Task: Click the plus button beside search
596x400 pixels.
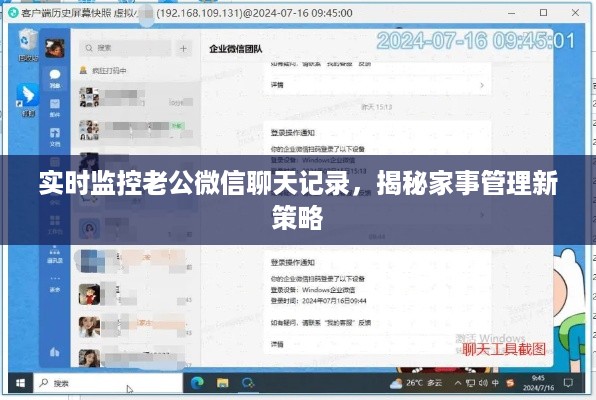Action: 183,48
